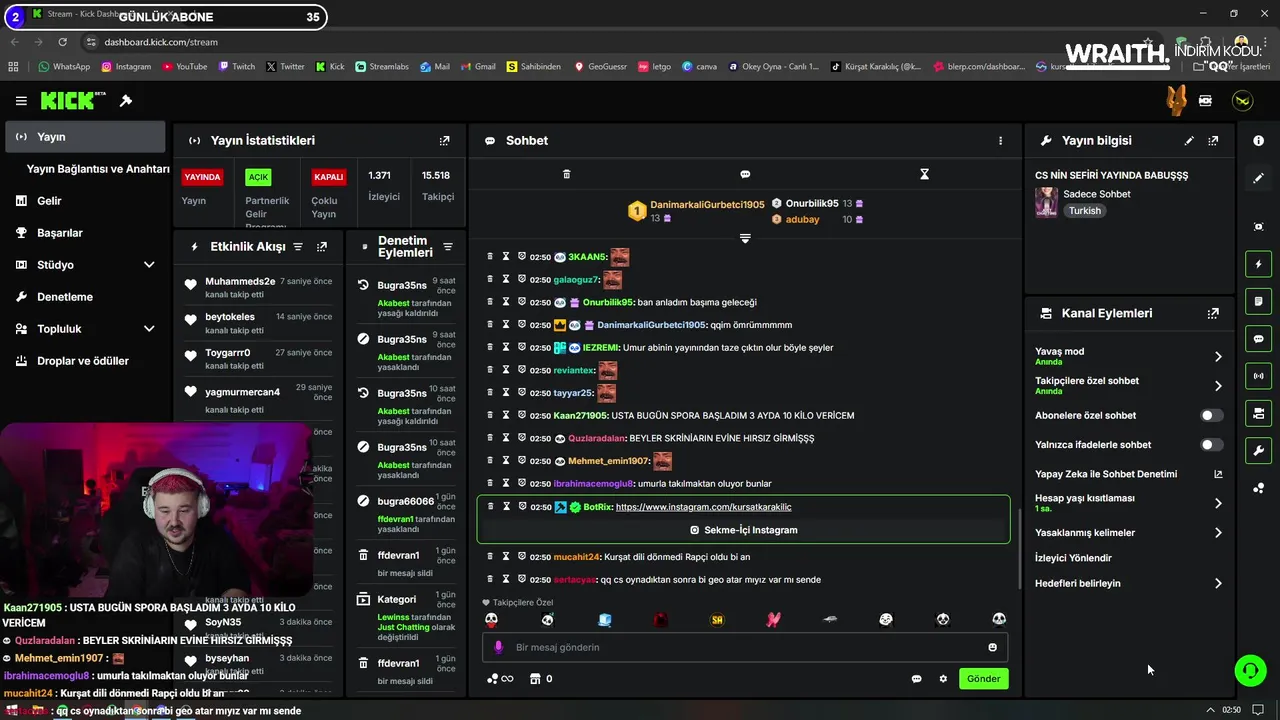Ban user Onurbilik95 with the shield icon
Image resolution: width=1280 pixels, height=720 pixels.
[x=522, y=302]
